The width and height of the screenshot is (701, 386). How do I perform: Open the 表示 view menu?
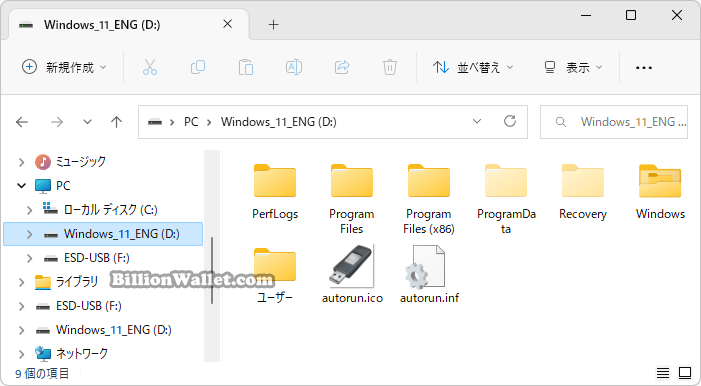(573, 67)
